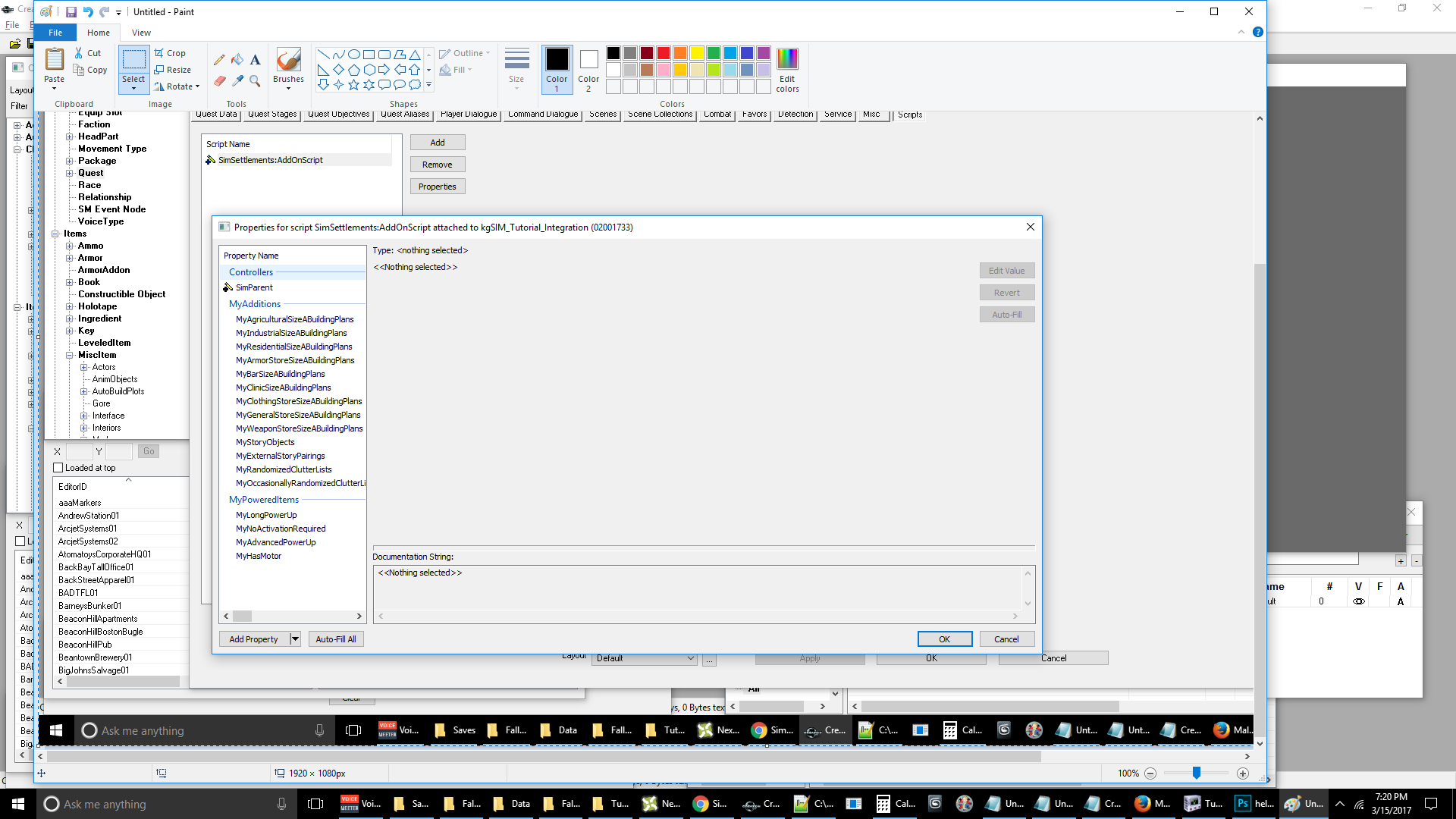Open the Brushes dropdown arrow
The width and height of the screenshot is (1456, 819).
[x=288, y=89]
